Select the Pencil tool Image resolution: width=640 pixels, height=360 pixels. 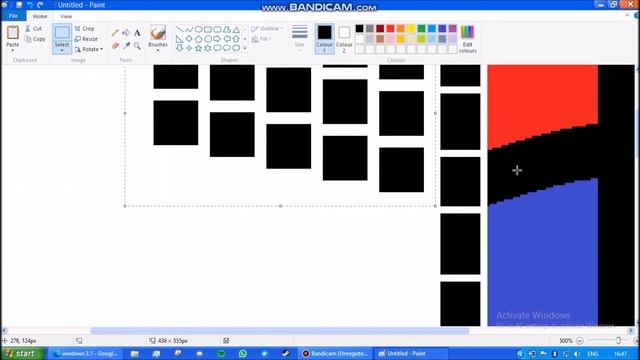coord(115,33)
